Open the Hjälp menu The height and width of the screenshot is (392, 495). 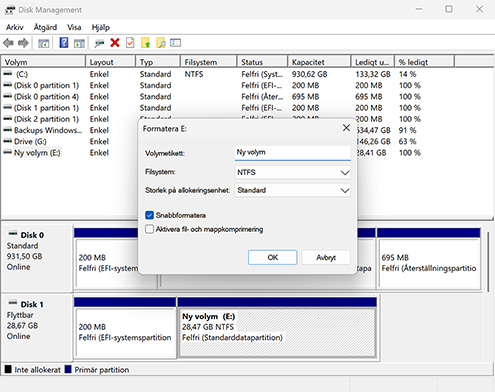coord(101,27)
